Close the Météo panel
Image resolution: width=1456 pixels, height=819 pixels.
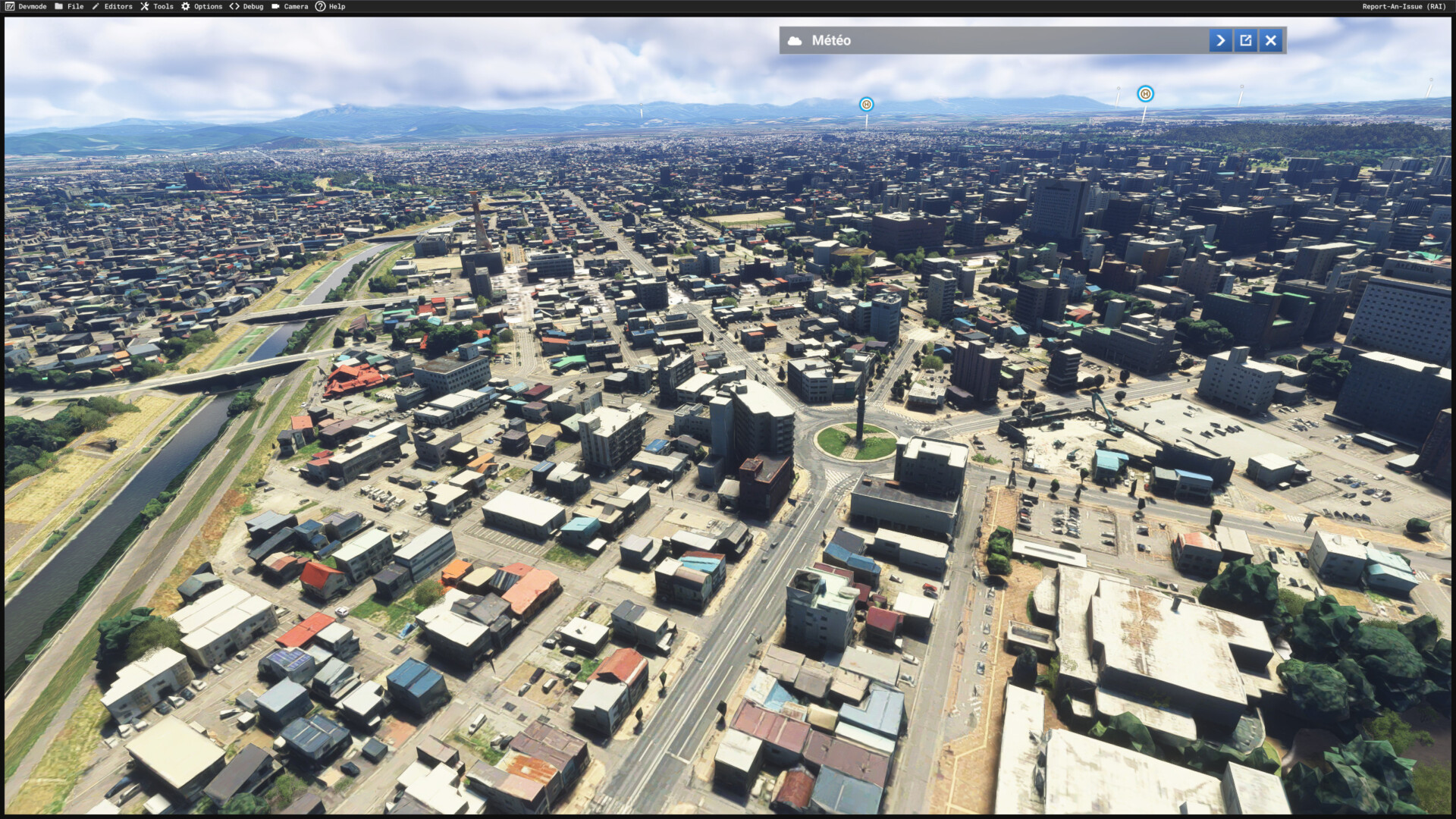click(1271, 40)
